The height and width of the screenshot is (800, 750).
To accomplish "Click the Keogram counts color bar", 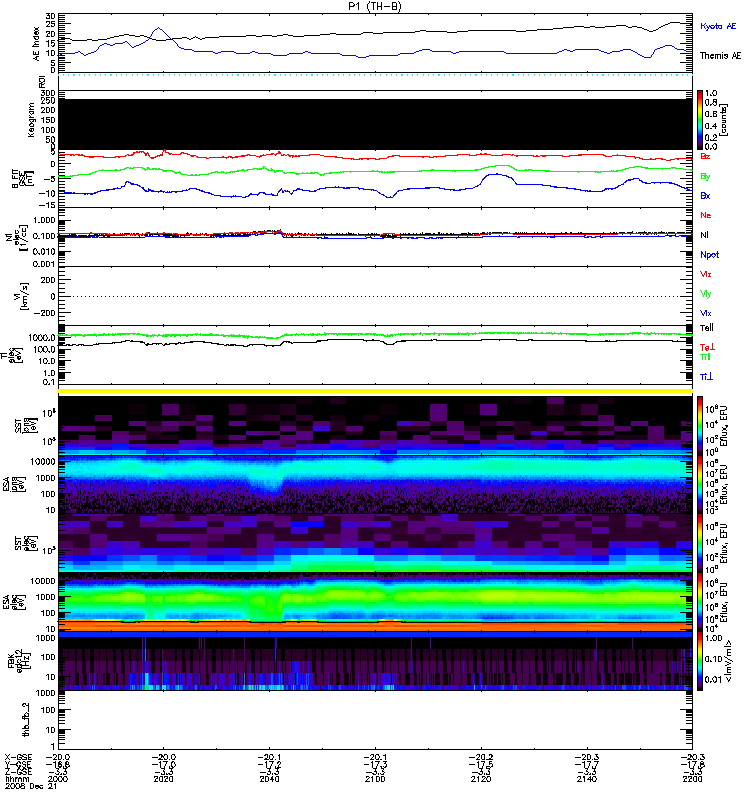I will [700, 120].
